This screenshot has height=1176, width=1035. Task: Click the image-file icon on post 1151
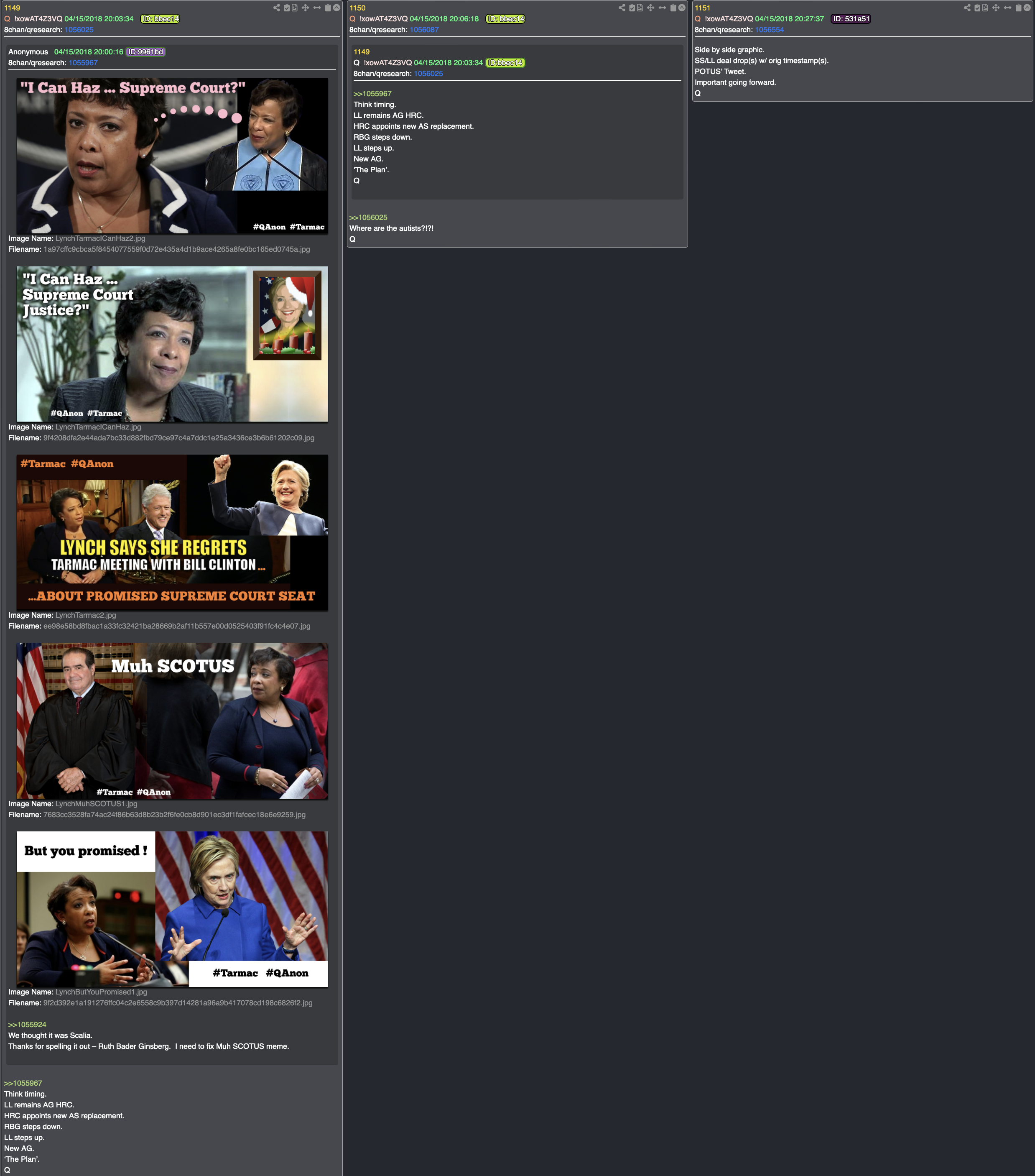click(x=985, y=8)
